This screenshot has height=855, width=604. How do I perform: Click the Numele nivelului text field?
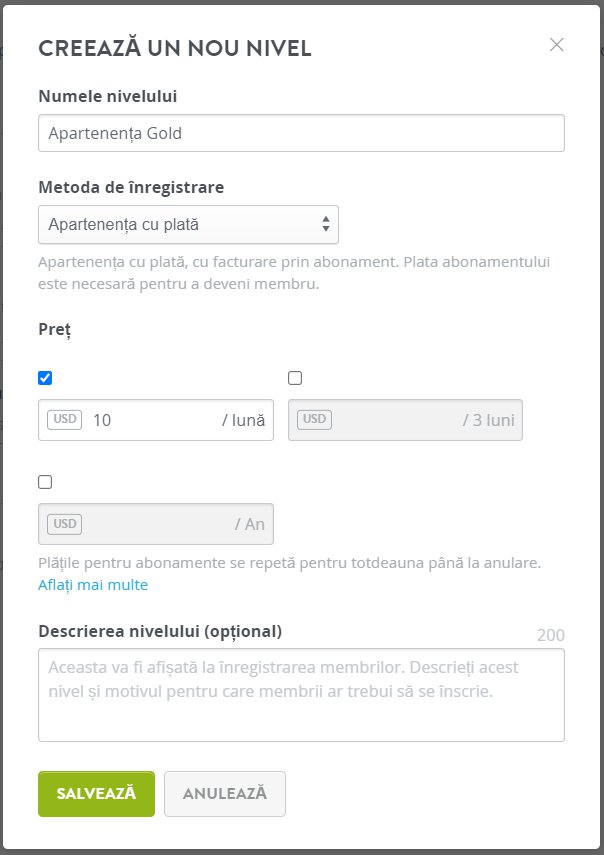[x=301, y=133]
